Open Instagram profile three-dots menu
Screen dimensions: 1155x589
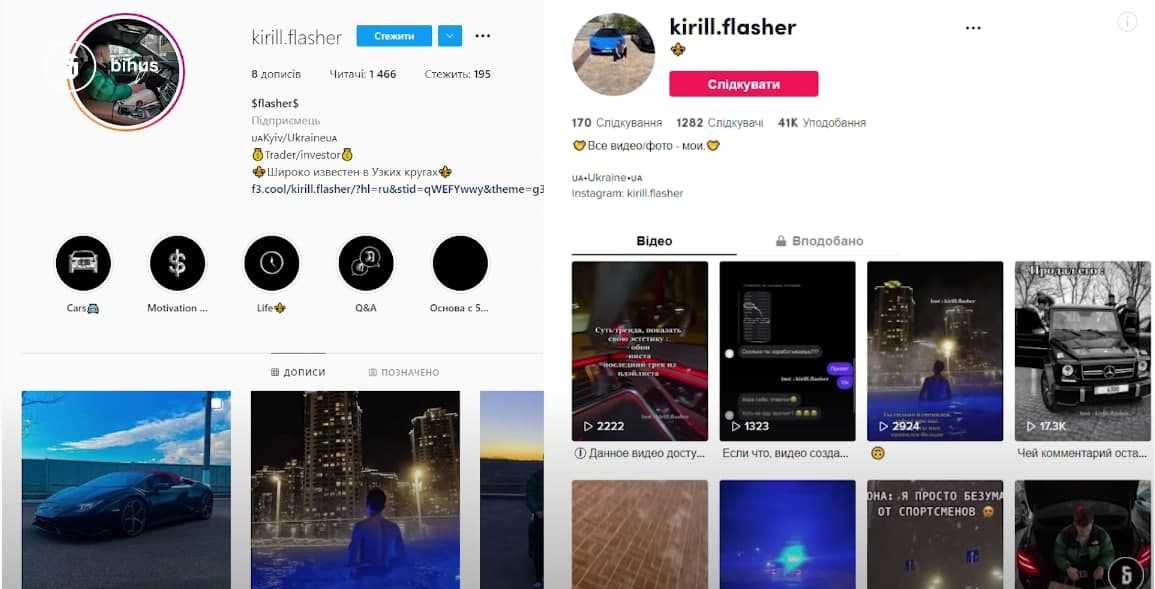tap(482, 35)
